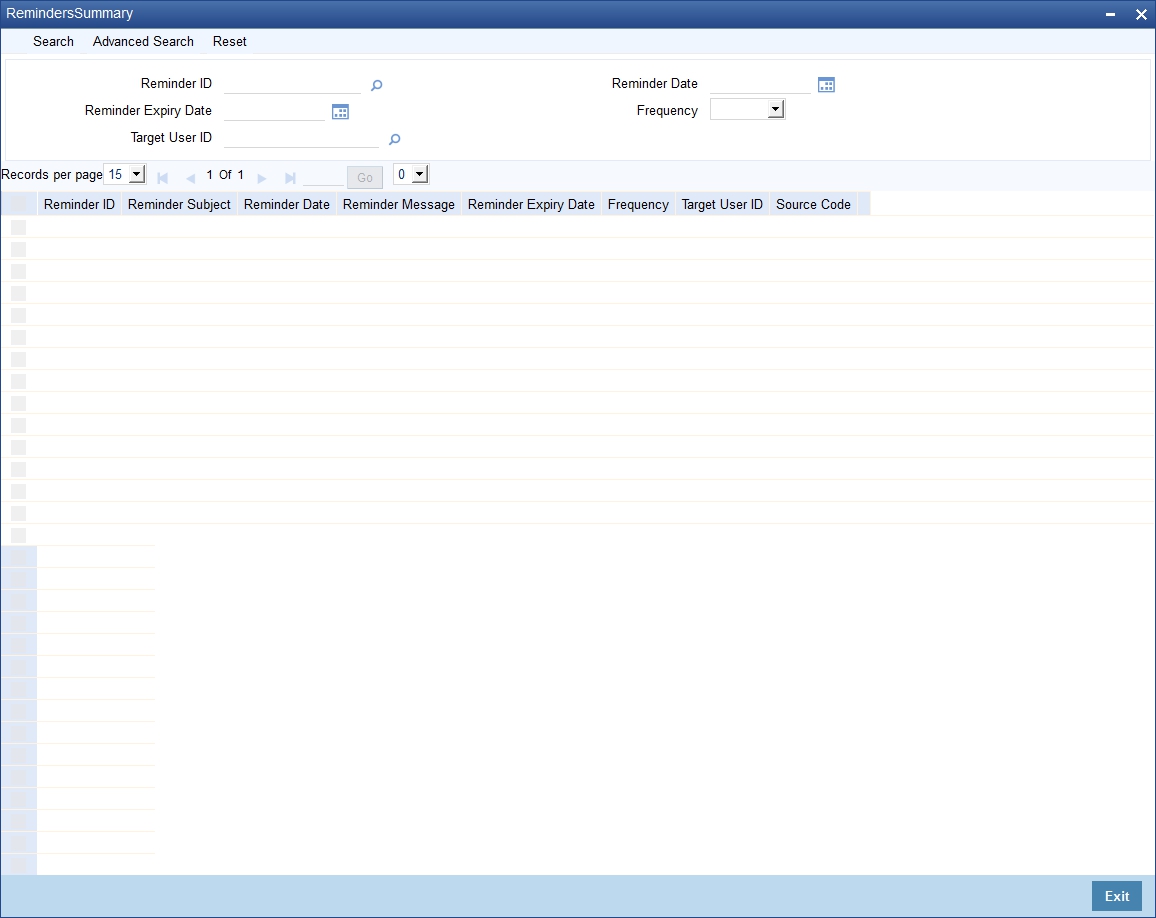Tick the select-all checkbox in the table header

pyautogui.click(x=18, y=204)
